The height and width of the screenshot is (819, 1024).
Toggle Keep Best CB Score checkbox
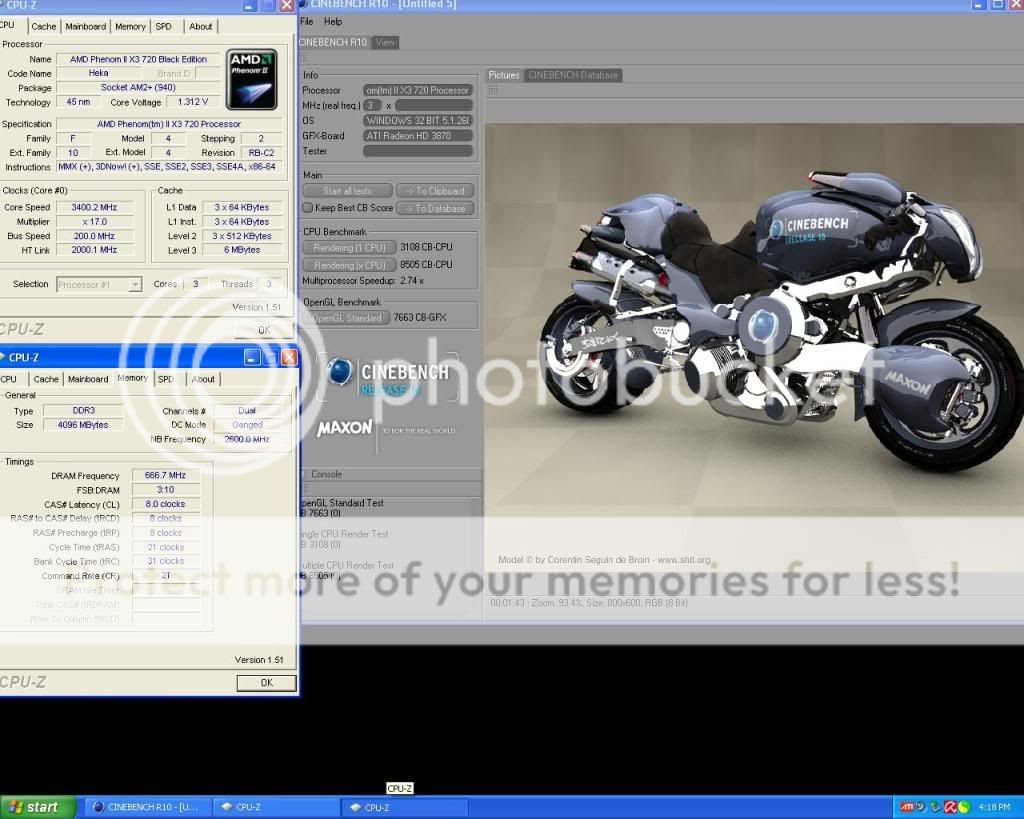click(x=308, y=208)
